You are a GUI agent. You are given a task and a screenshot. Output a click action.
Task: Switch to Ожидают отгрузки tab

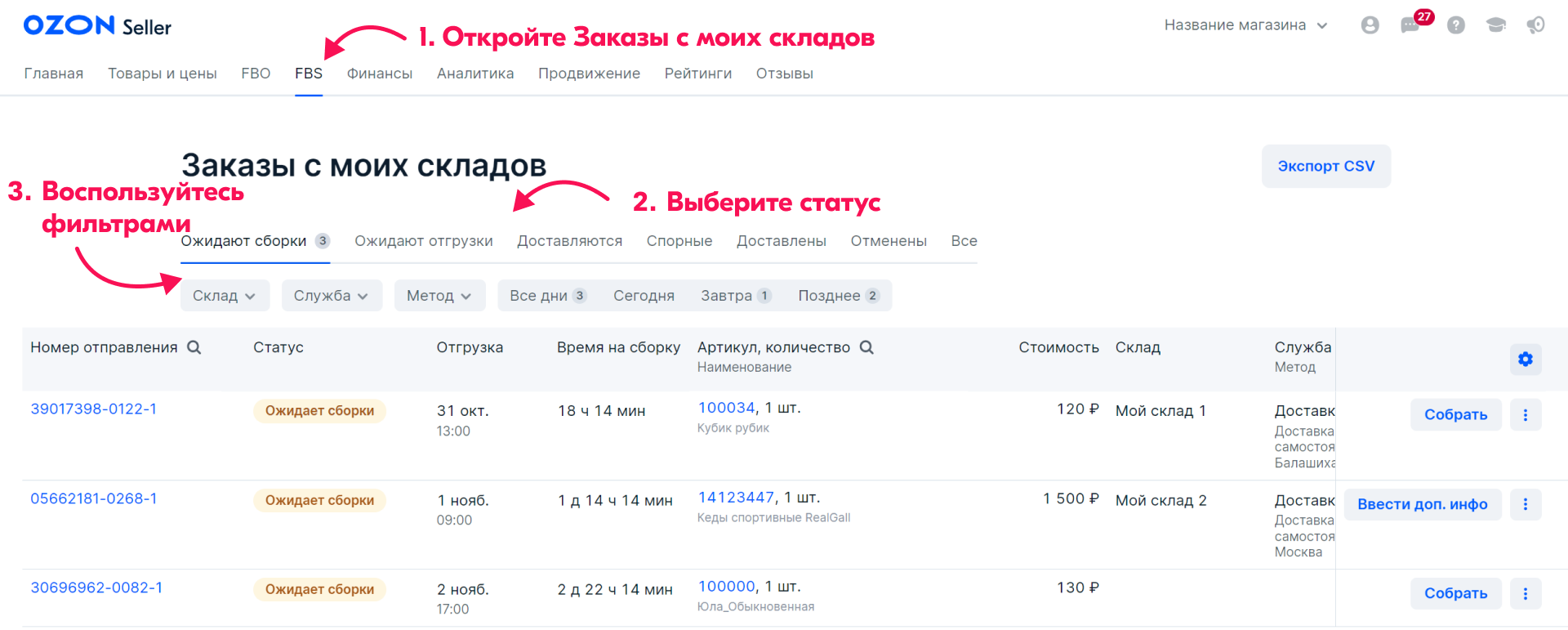[423, 241]
